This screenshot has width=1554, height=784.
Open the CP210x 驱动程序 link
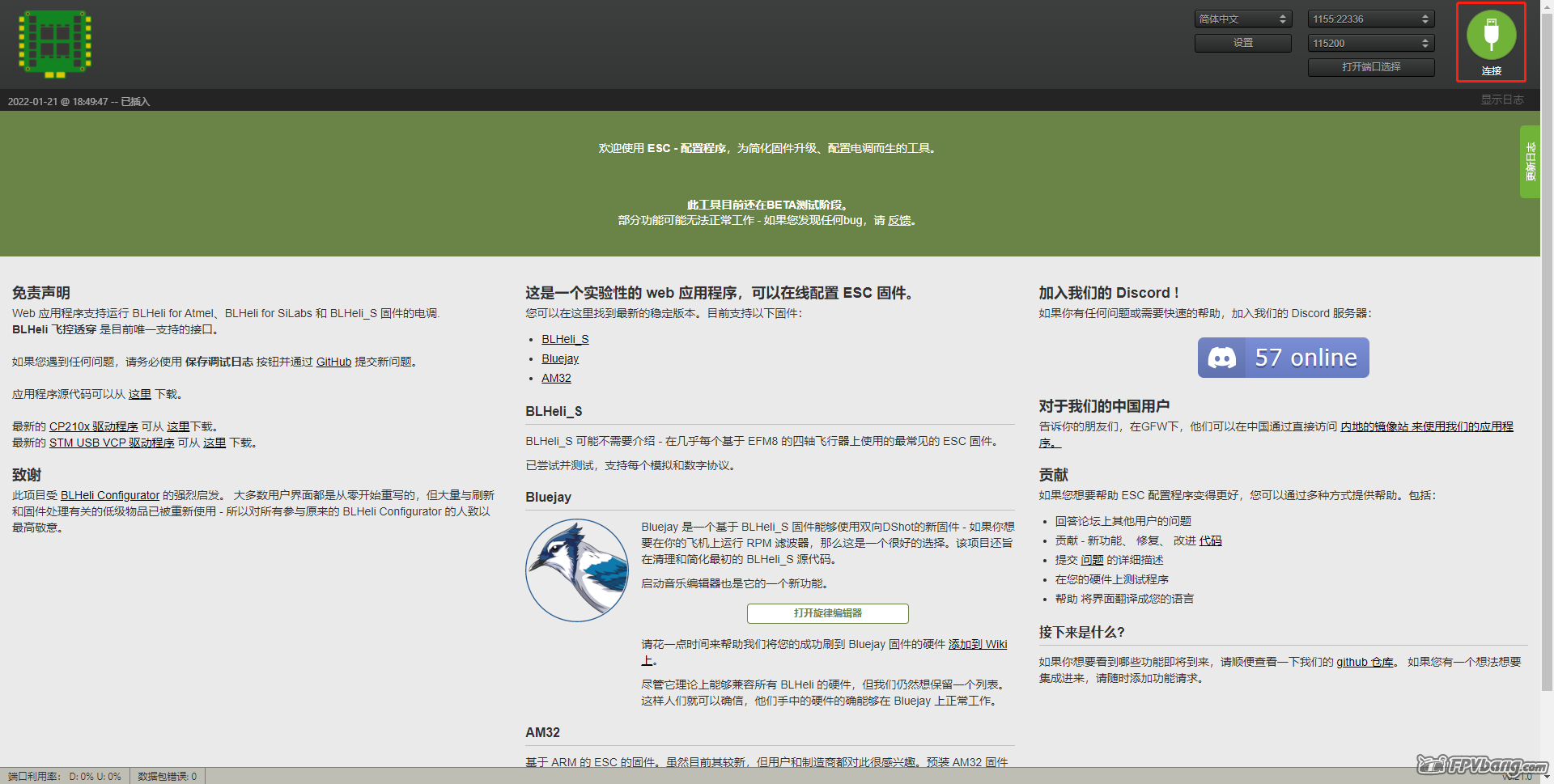pyautogui.click(x=94, y=426)
